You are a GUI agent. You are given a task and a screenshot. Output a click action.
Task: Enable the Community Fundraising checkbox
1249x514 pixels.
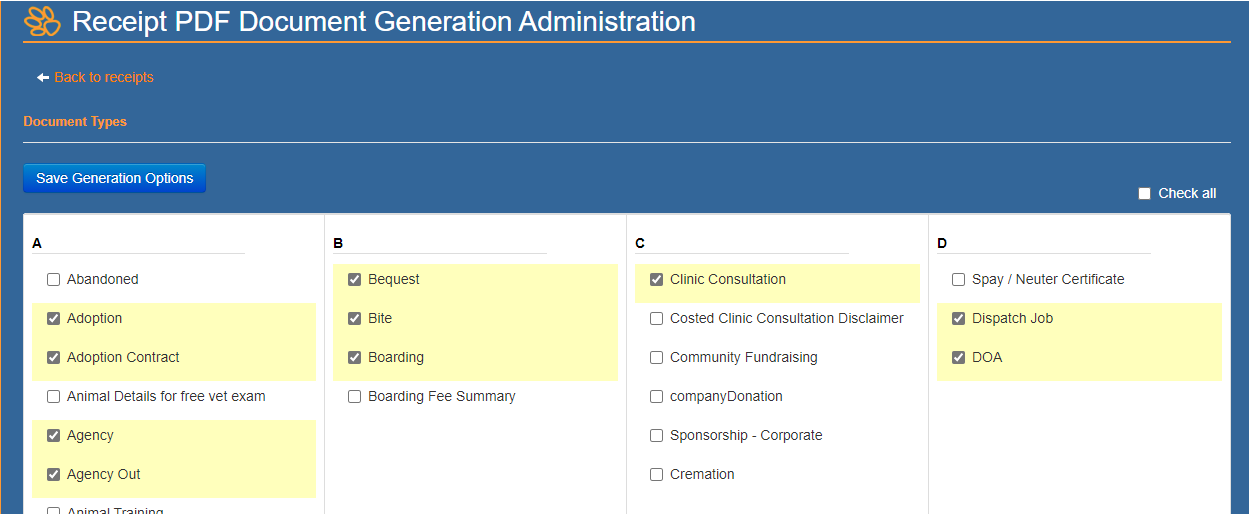(657, 358)
